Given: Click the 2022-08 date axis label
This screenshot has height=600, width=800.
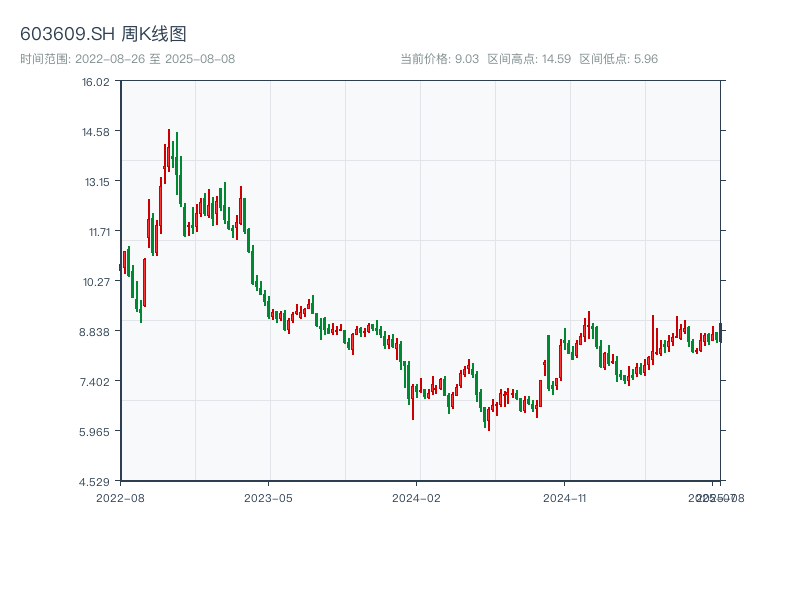Looking at the screenshot, I should coord(120,497).
